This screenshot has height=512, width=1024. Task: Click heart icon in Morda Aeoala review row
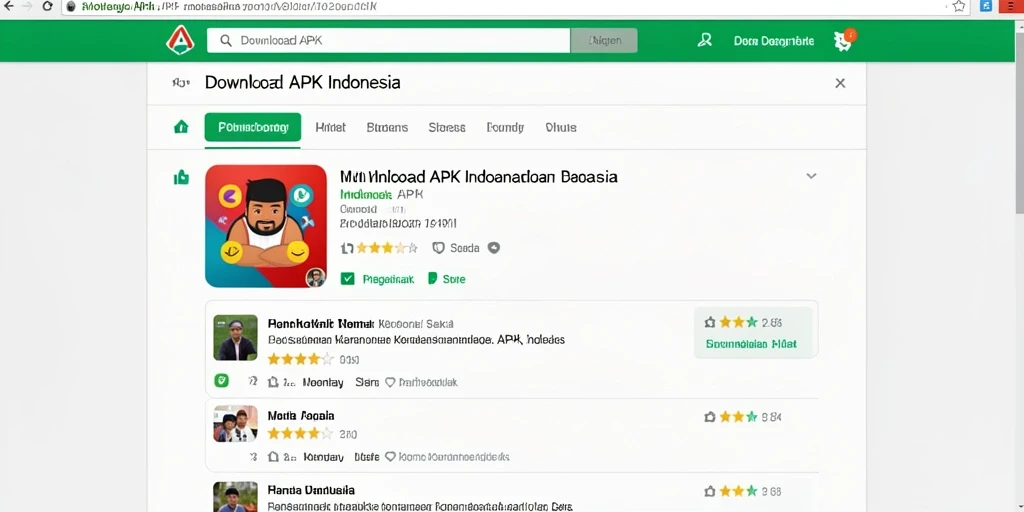(390, 457)
